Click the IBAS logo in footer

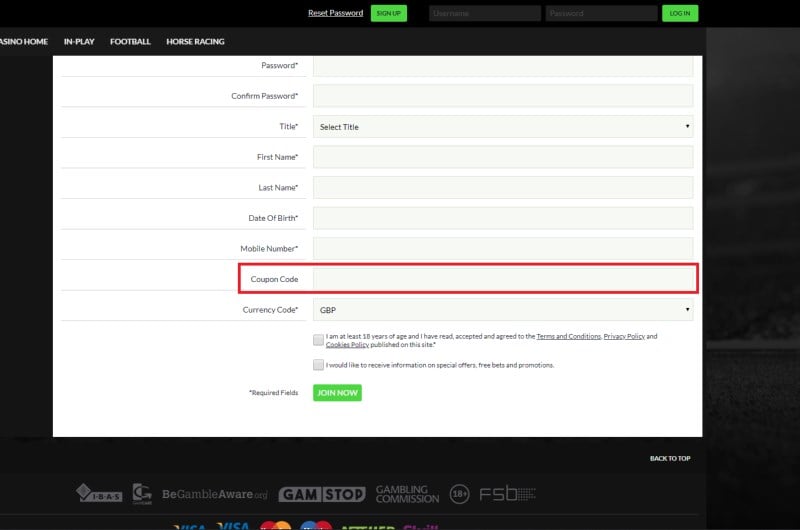pos(99,493)
